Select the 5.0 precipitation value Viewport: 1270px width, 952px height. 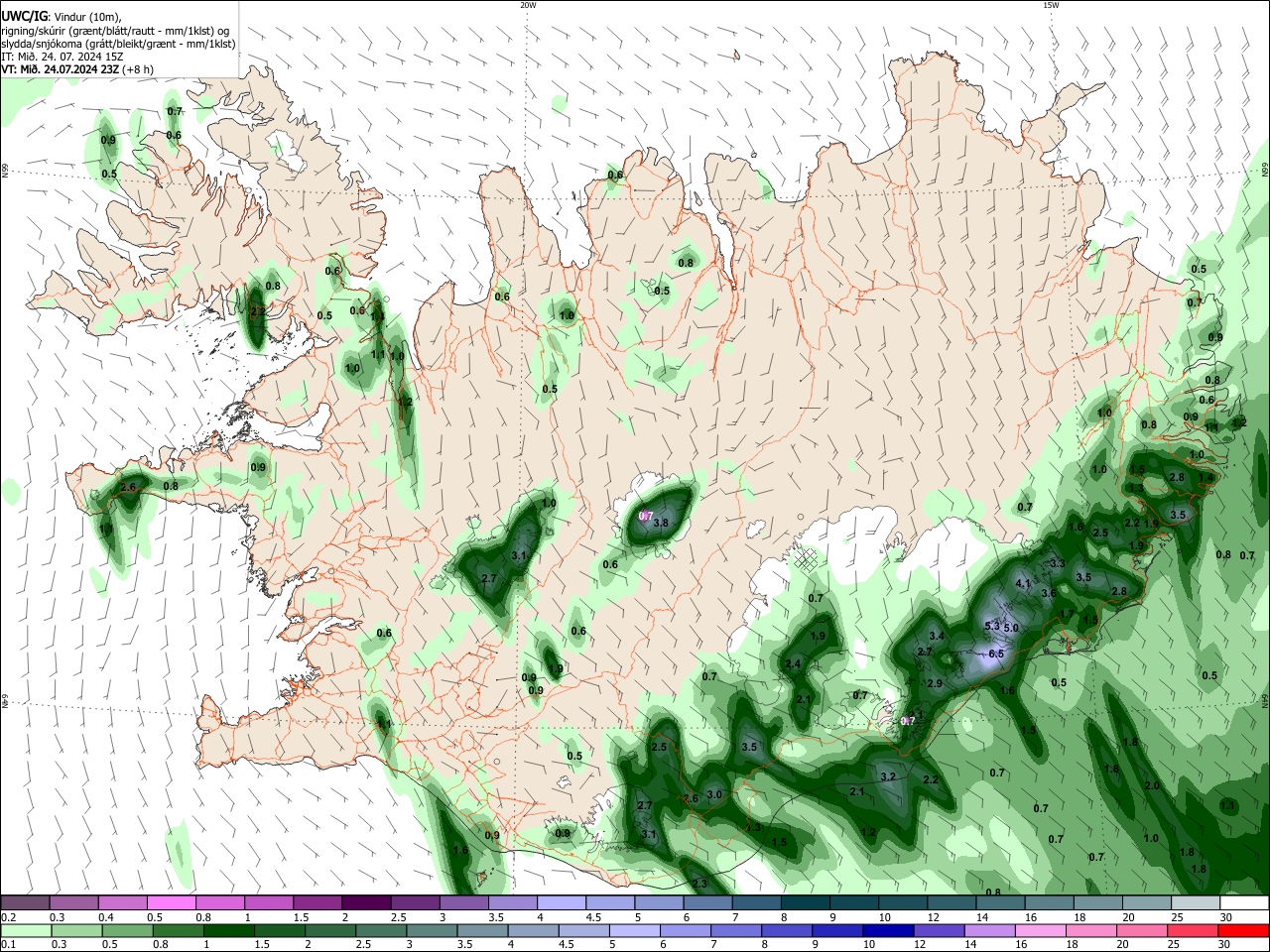pos(1011,628)
